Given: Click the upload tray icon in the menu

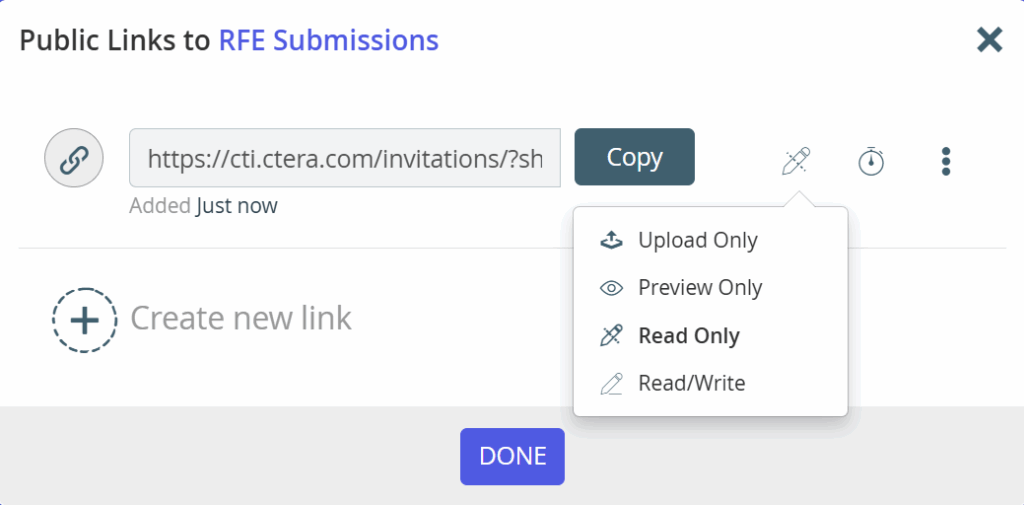Looking at the screenshot, I should [x=611, y=240].
